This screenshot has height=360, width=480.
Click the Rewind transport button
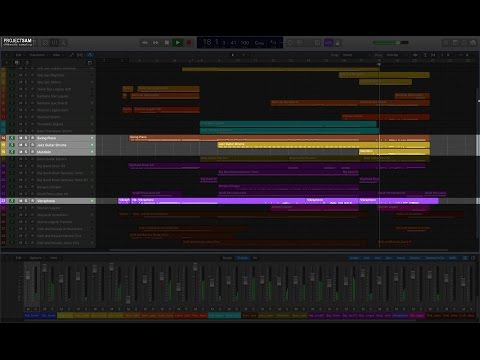(145, 43)
